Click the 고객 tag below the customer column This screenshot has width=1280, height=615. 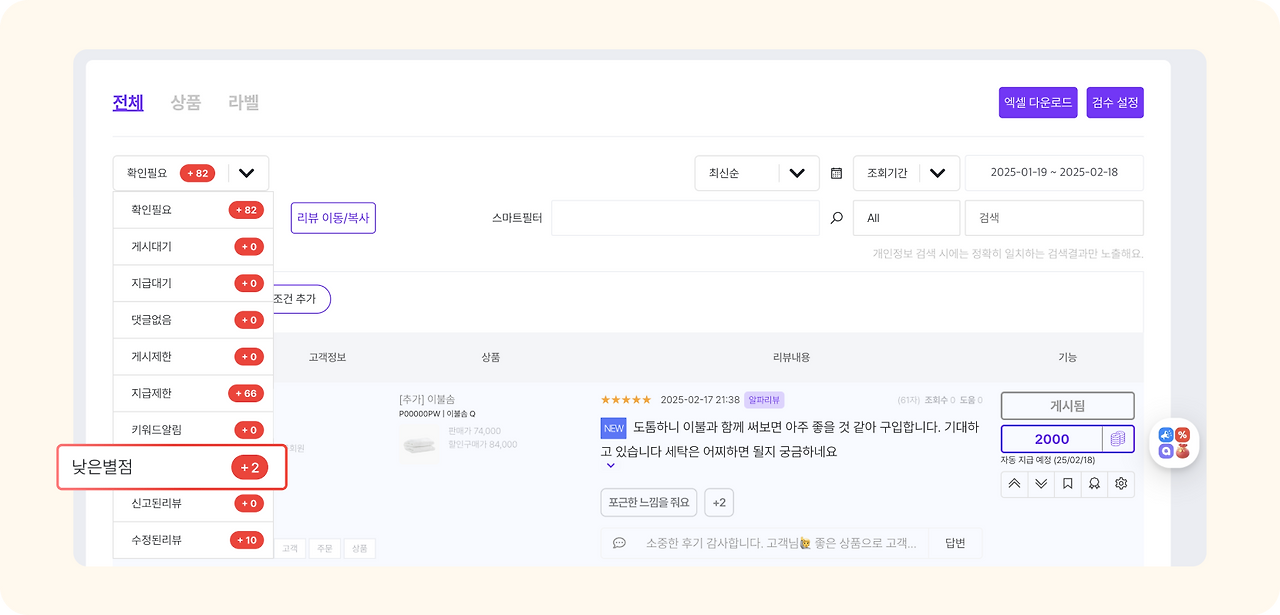290,548
